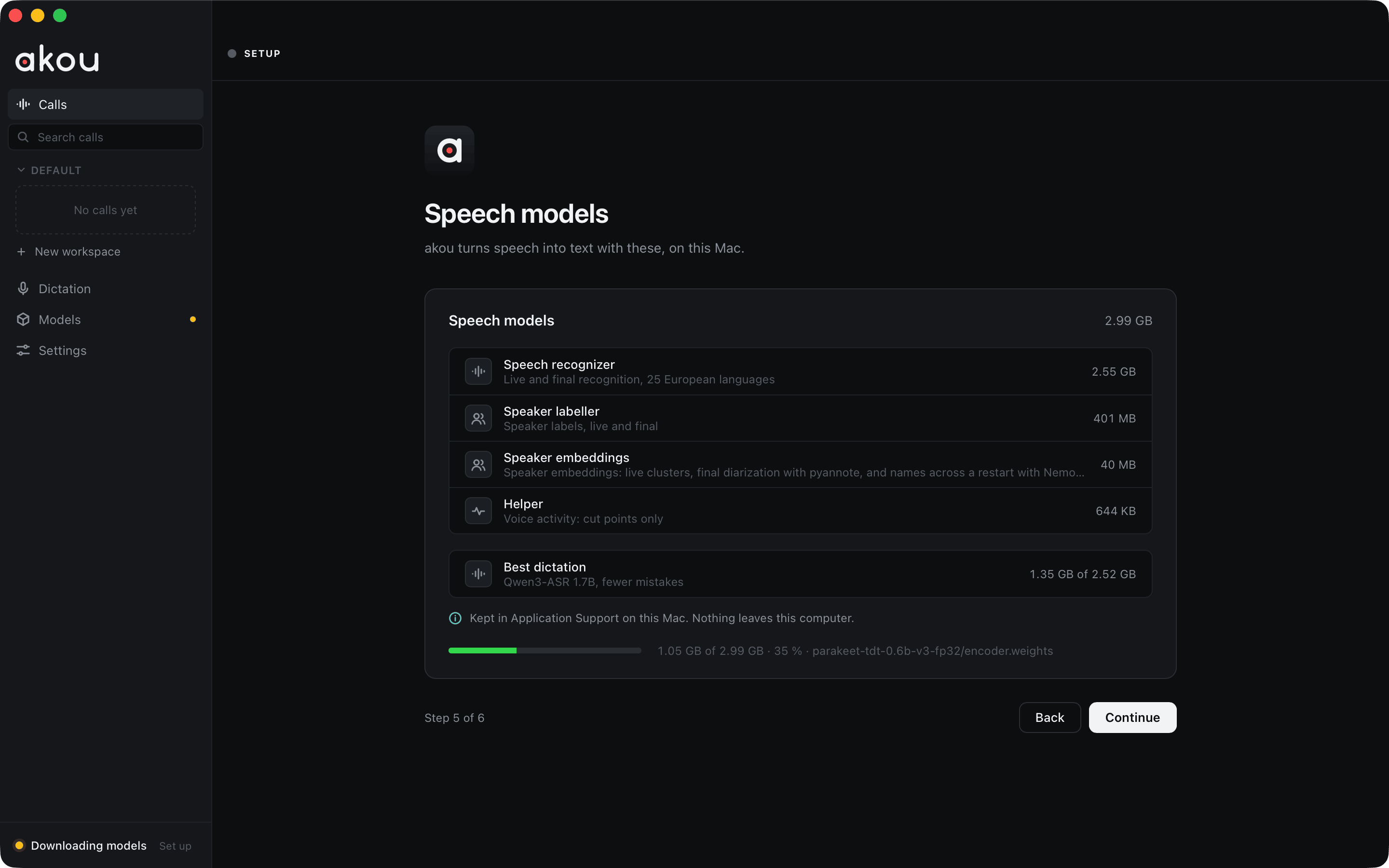
Task: Click the Speech recognizer waveform icon
Action: point(478,371)
